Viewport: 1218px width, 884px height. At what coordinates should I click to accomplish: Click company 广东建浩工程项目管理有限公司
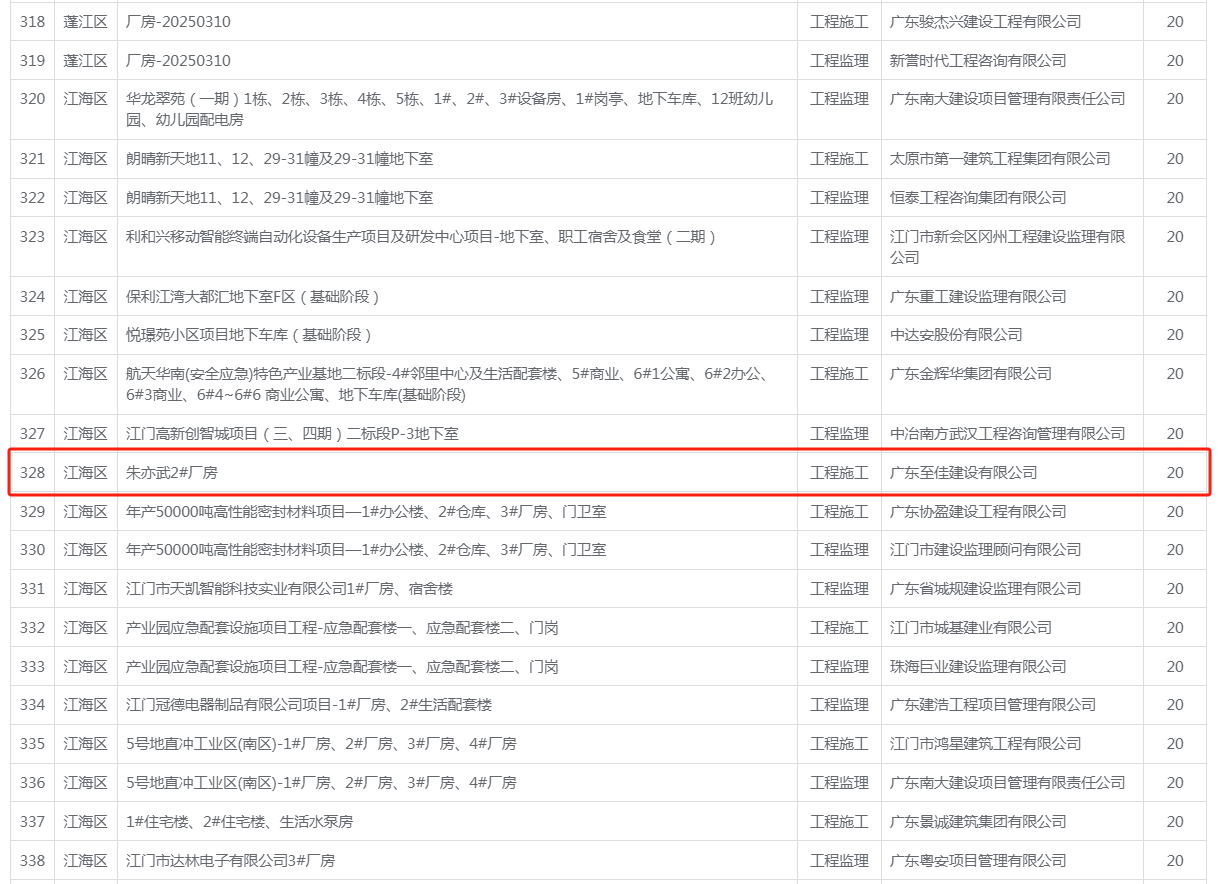click(992, 704)
